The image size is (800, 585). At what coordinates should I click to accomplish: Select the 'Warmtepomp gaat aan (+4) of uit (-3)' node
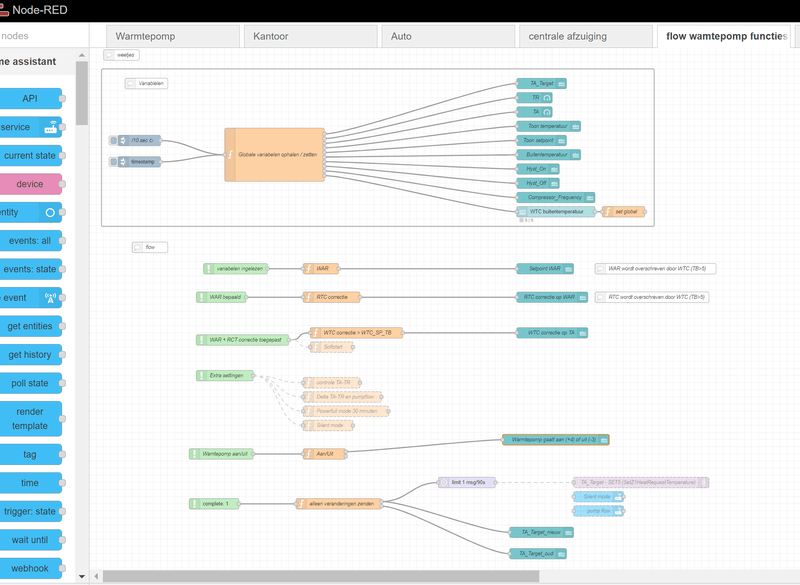[x=556, y=440]
